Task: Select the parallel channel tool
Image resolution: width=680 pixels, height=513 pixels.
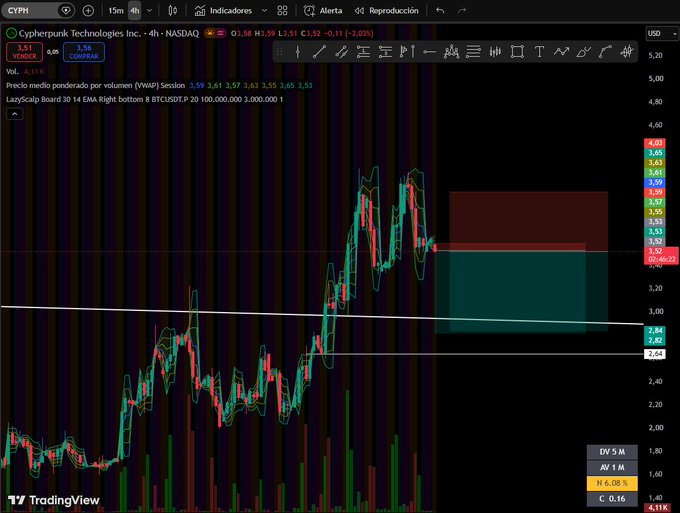Action: point(341,52)
